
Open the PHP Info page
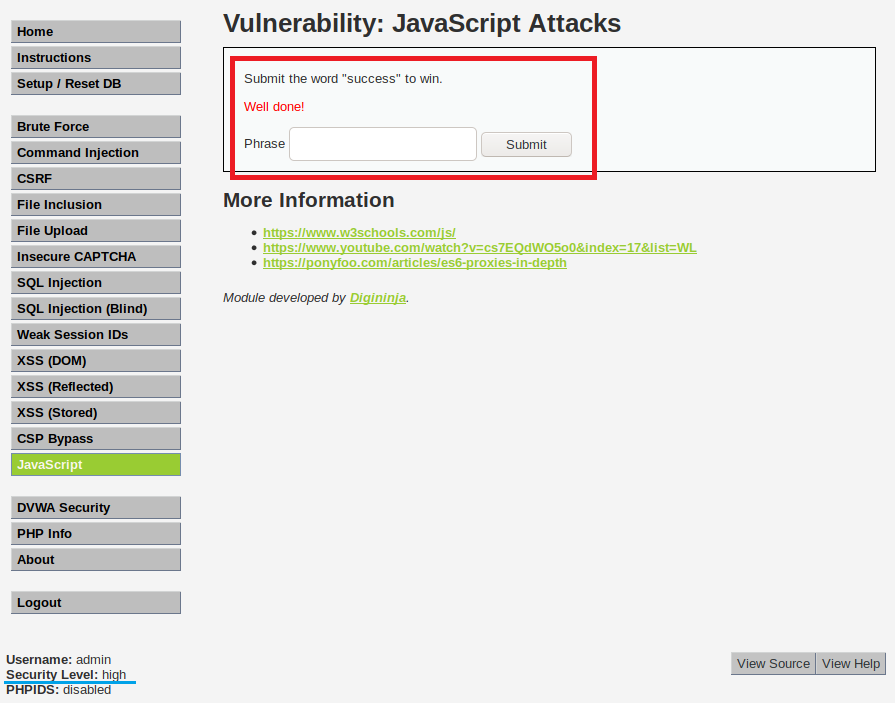(96, 534)
